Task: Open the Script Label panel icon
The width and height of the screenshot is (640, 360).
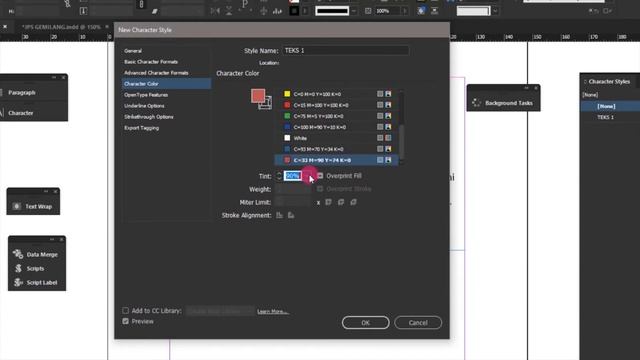Action: (x=18, y=282)
